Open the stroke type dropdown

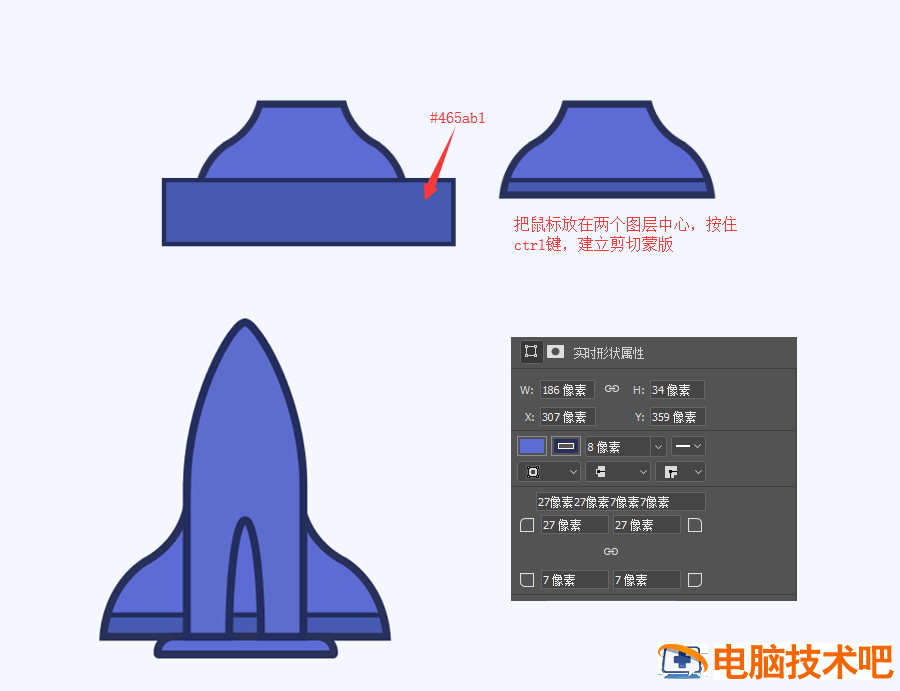(x=687, y=446)
